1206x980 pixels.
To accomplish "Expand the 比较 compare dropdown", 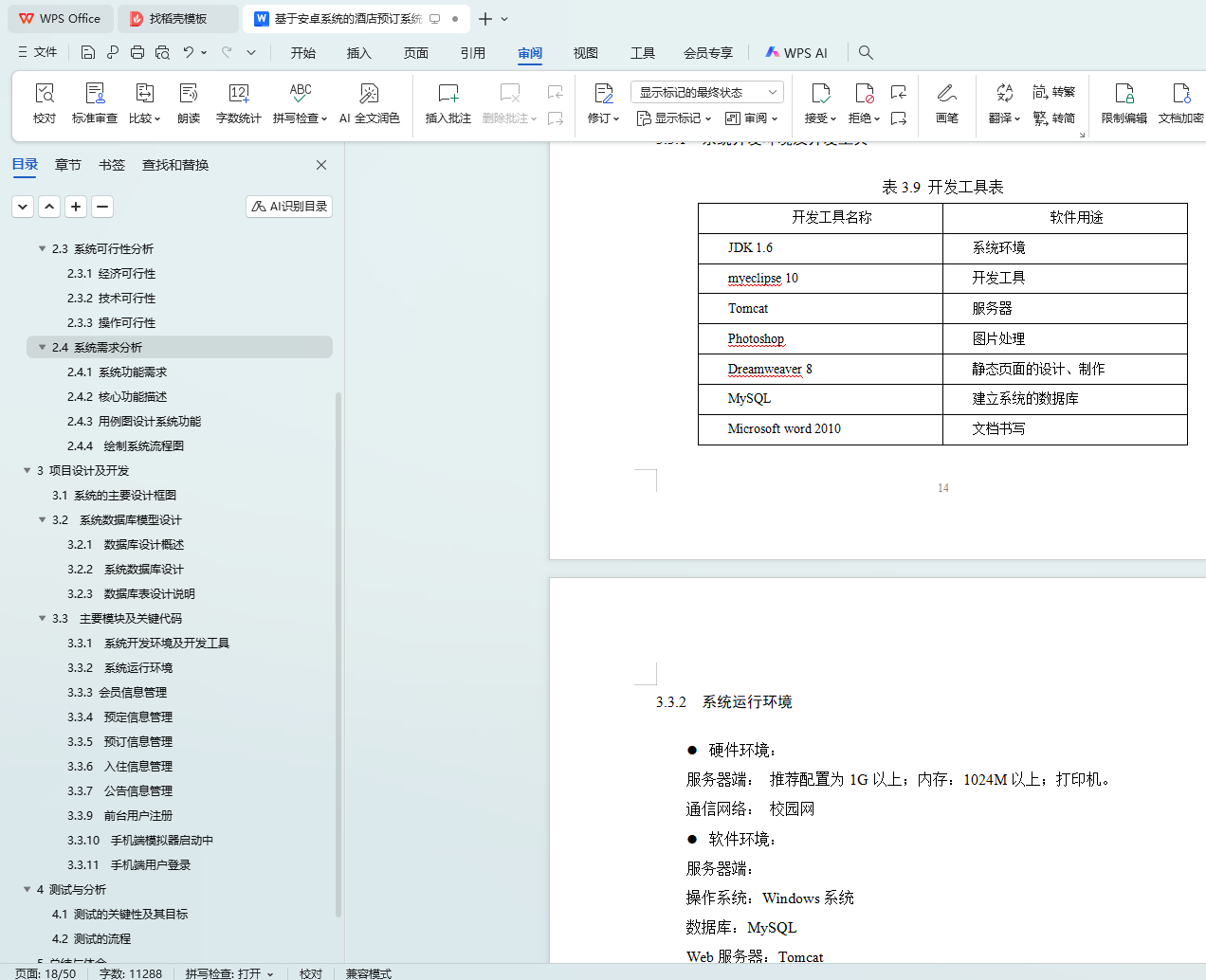I will (x=144, y=118).
